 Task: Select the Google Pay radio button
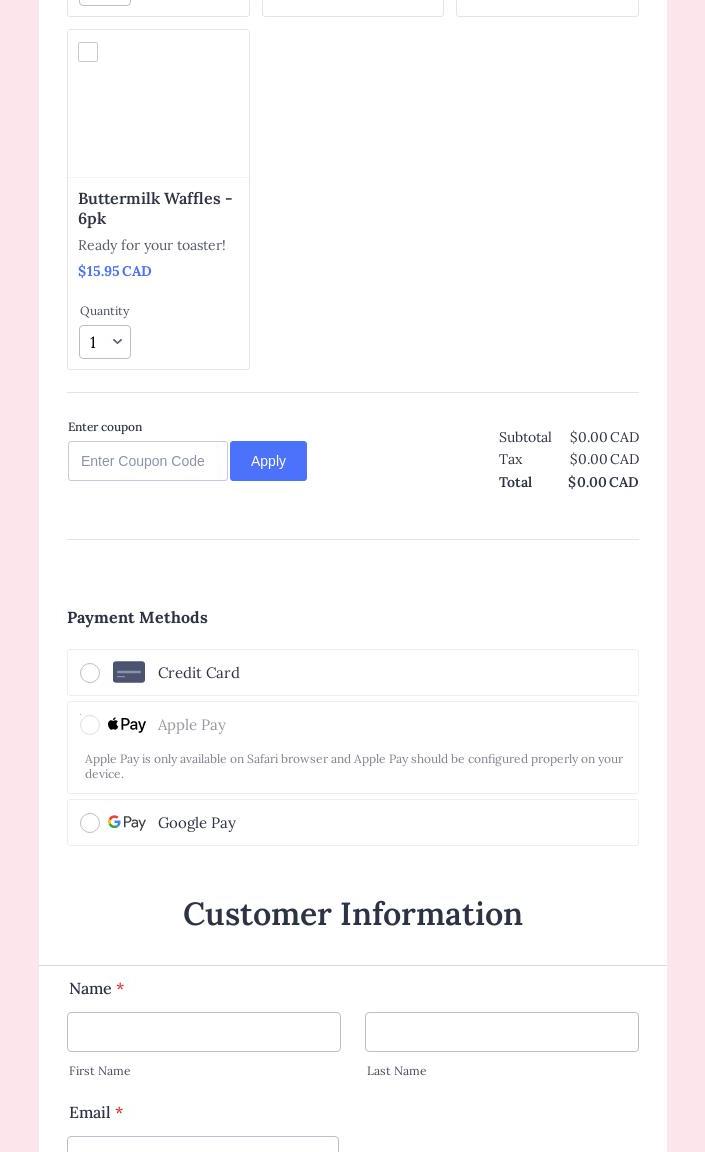[x=90, y=823]
